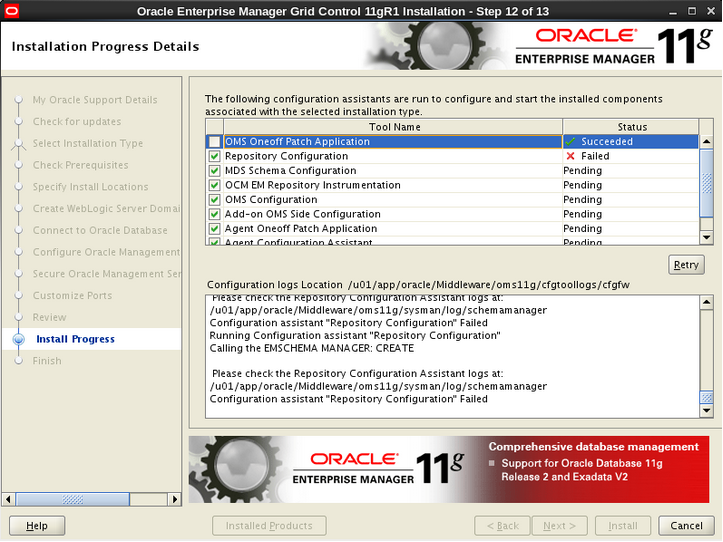The image size is (723, 542).
Task: Select the Create WebLogic Server Domain step
Action: point(106,208)
